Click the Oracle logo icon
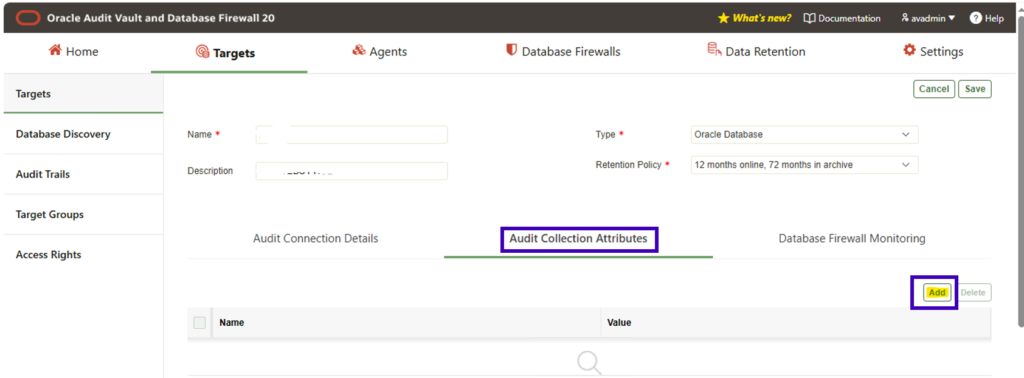The height and width of the screenshot is (378, 1024). (28, 18)
